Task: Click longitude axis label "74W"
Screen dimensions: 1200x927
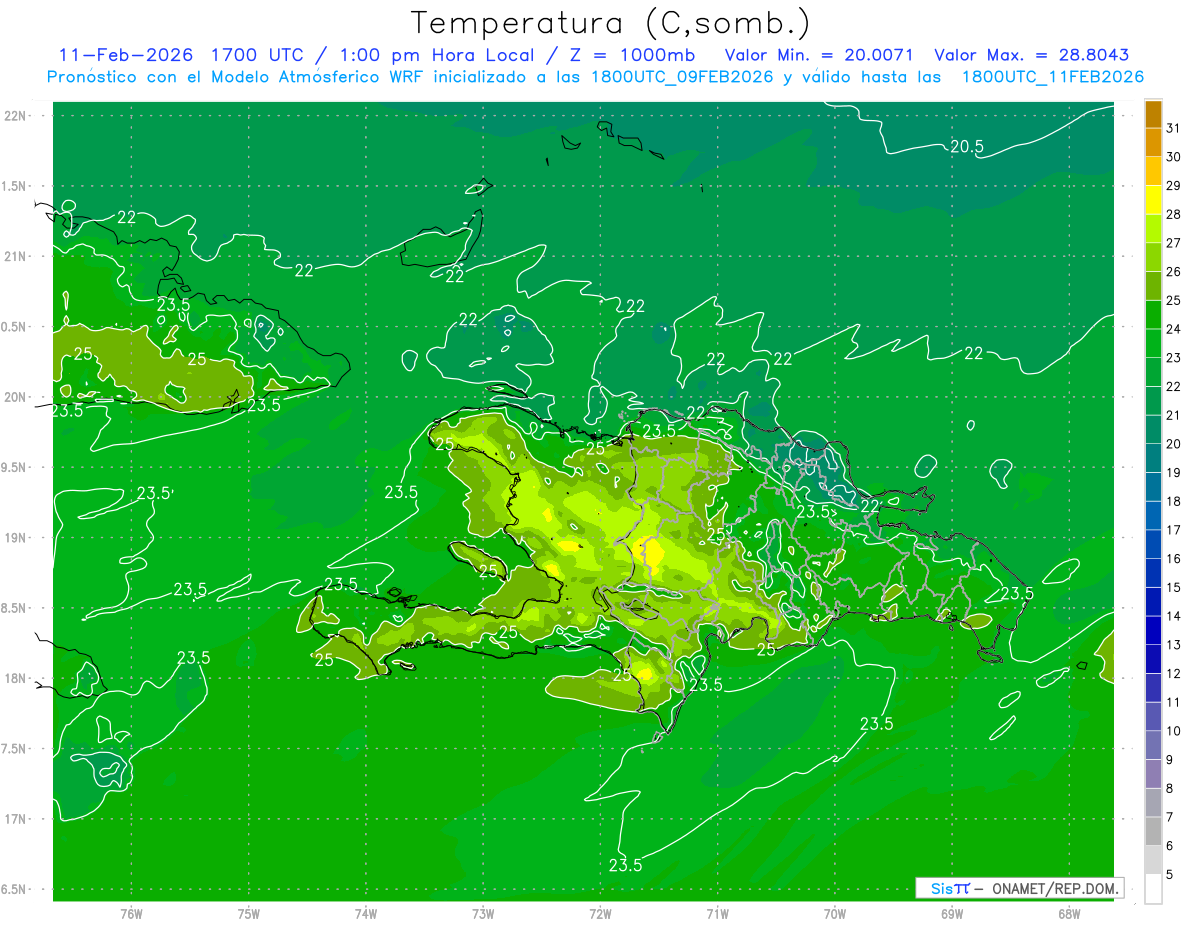Action: click(366, 914)
